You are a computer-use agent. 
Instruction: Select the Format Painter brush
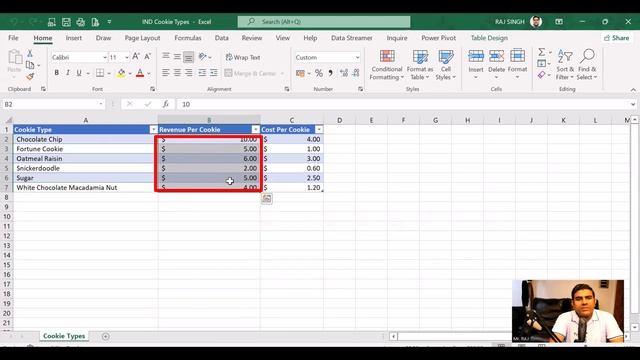(x=30, y=76)
